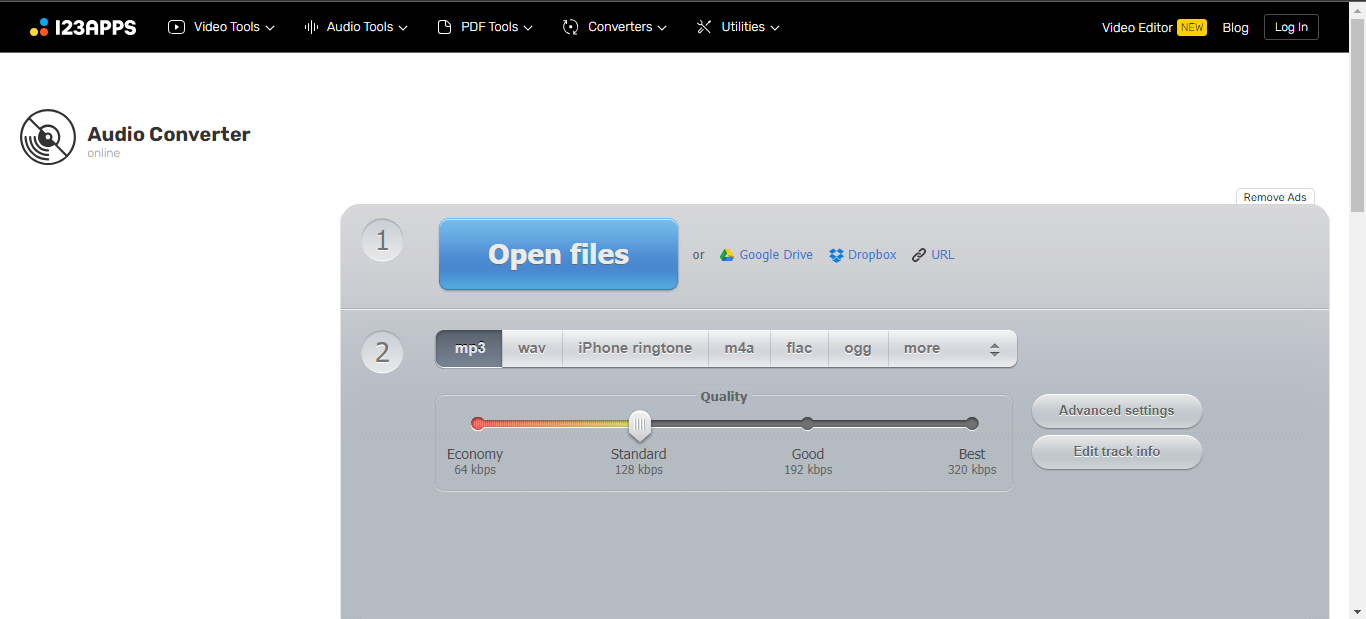Switch to the ogg format

click(858, 348)
